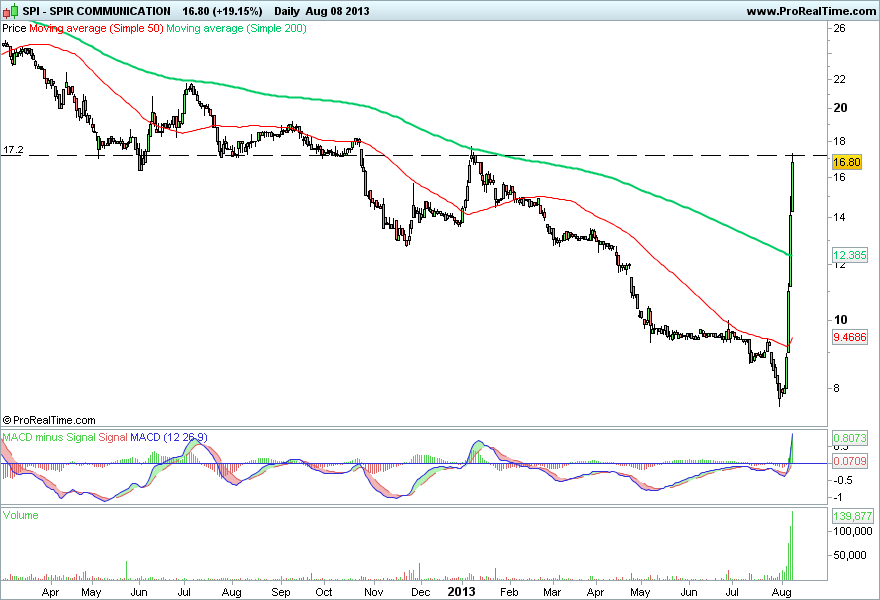Click the 0.8073 MACD value tag

(x=849, y=438)
